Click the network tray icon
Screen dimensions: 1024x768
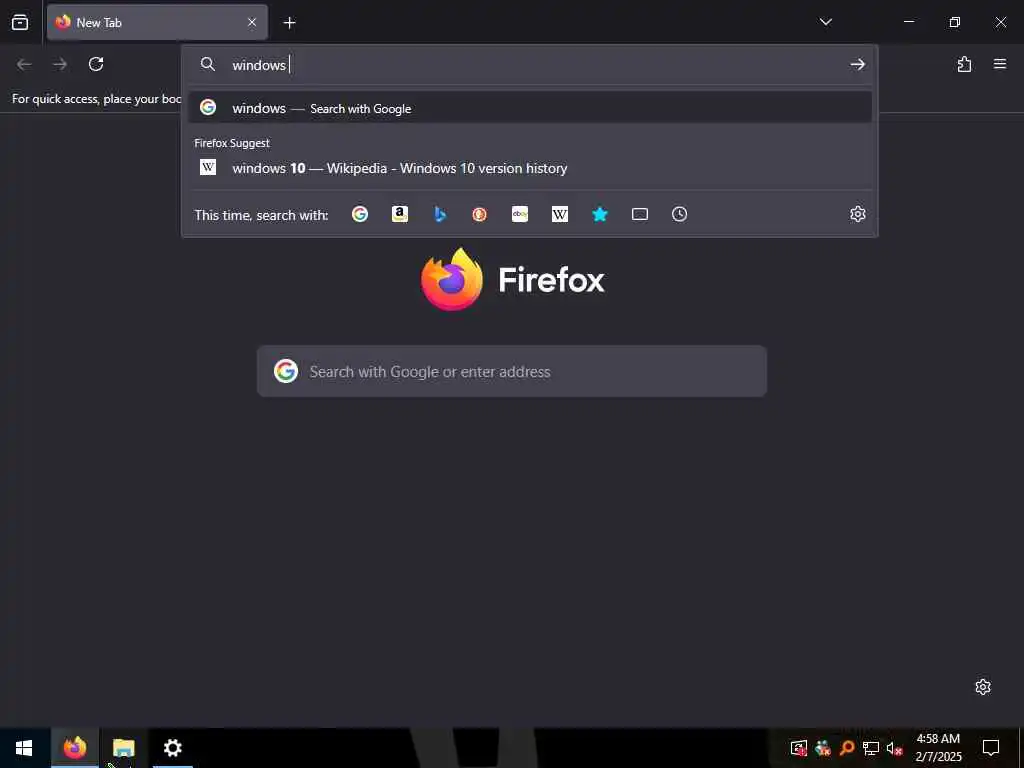(x=871, y=748)
